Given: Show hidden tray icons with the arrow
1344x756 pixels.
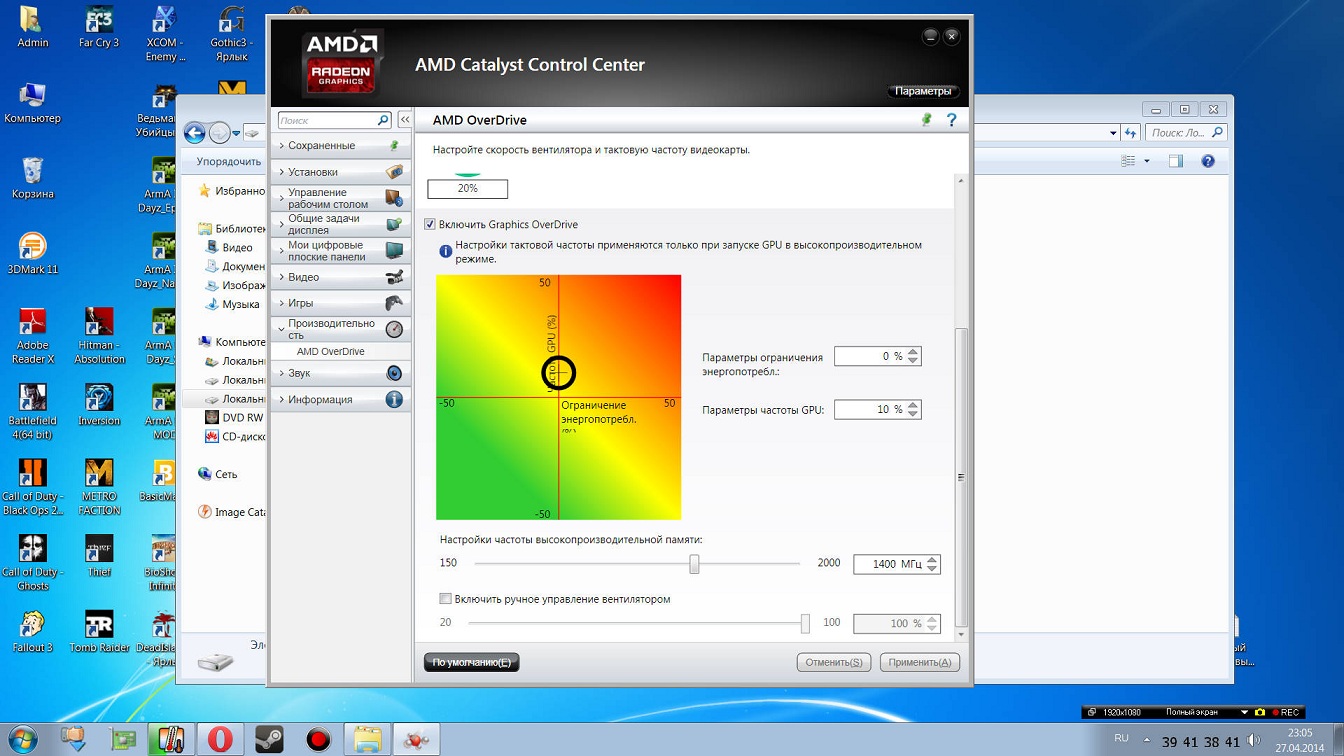Looking at the screenshot, I should coord(1147,741).
